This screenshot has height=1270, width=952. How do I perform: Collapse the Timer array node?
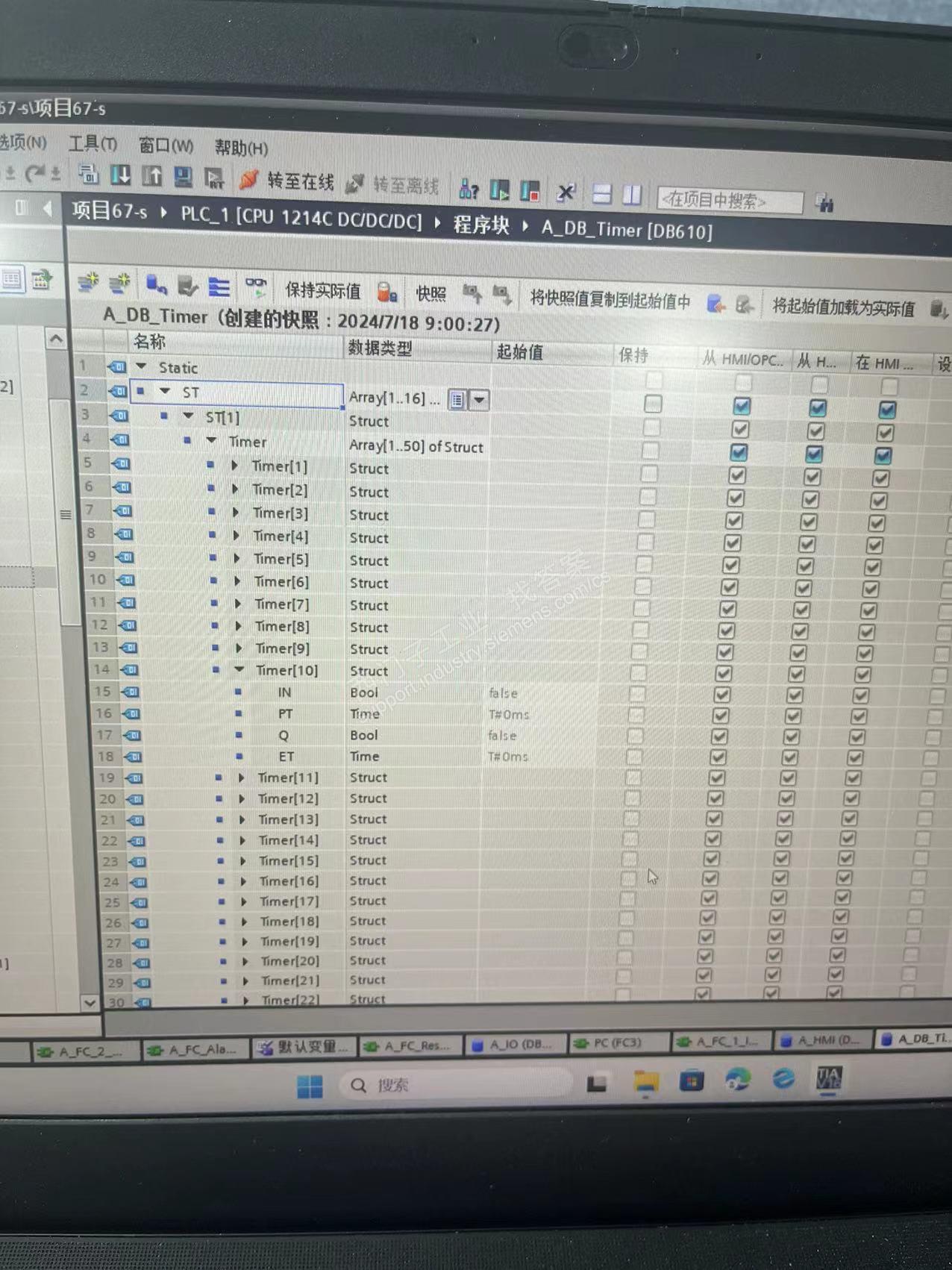(x=212, y=441)
